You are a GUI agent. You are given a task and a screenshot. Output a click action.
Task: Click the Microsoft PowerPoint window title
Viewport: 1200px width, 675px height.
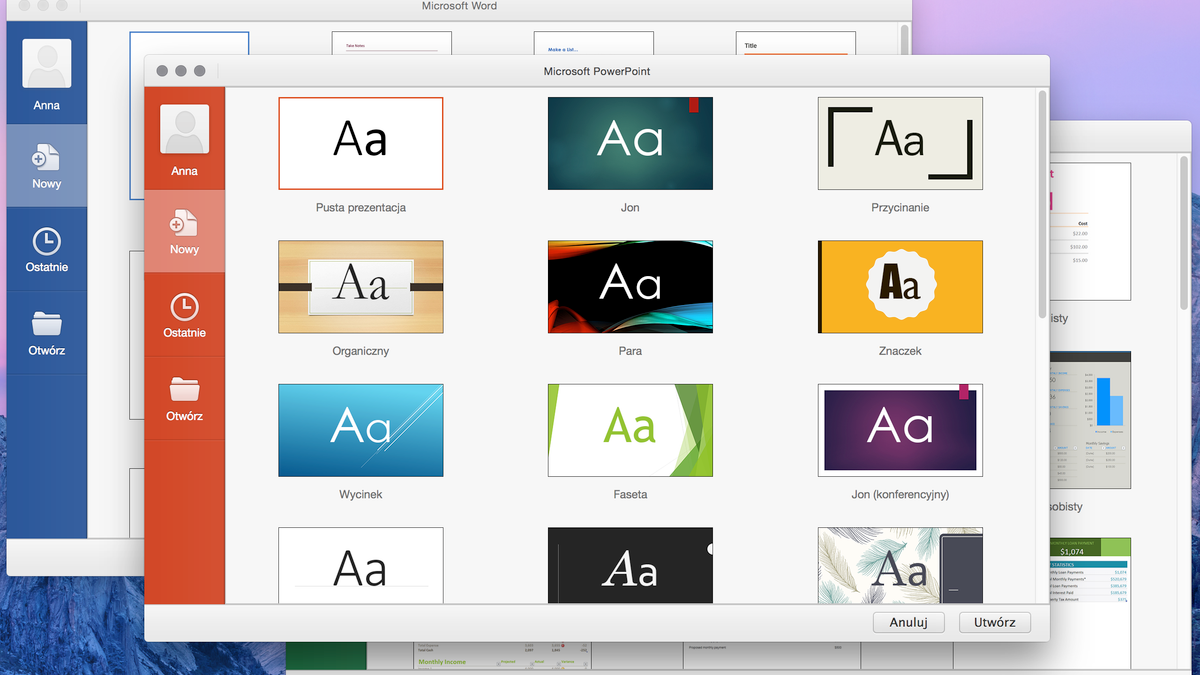(x=597, y=71)
